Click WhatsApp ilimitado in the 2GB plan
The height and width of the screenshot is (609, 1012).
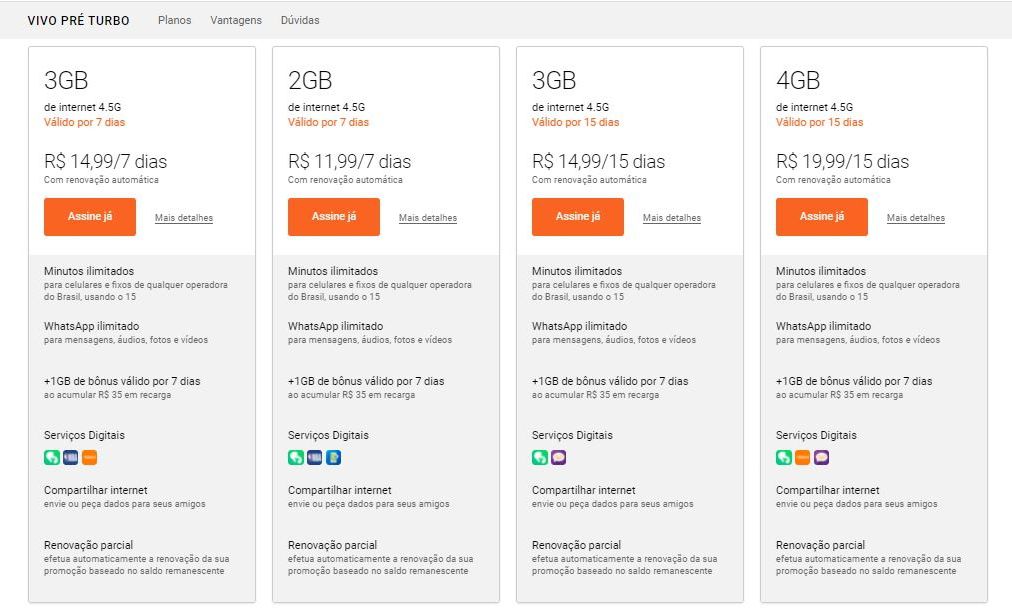coord(336,326)
